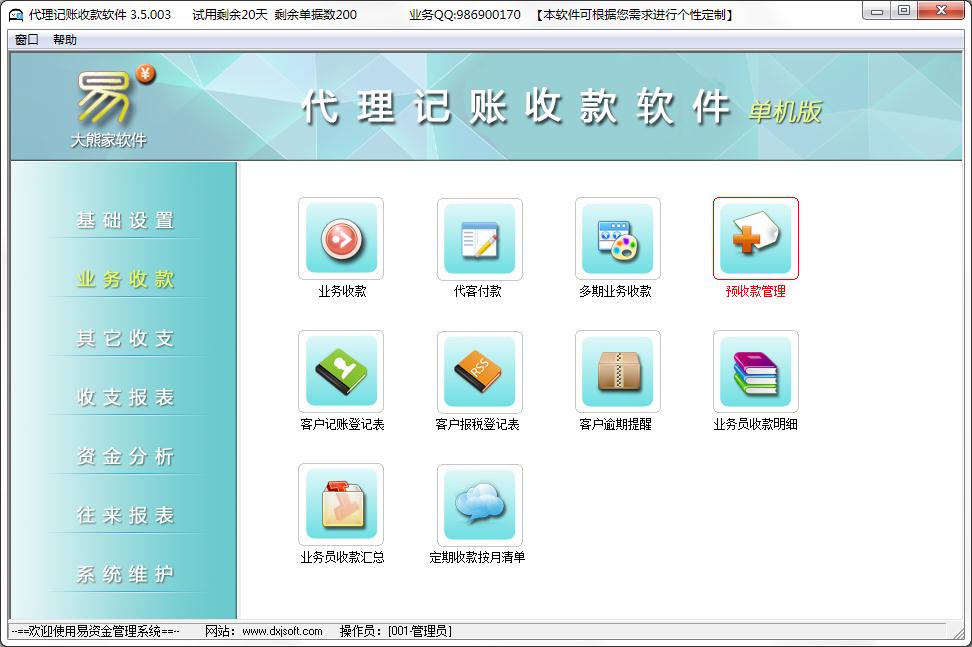Screen dimensions: 972x647
Task: Select 收支报表 in the sidebar
Action: pyautogui.click(x=125, y=397)
